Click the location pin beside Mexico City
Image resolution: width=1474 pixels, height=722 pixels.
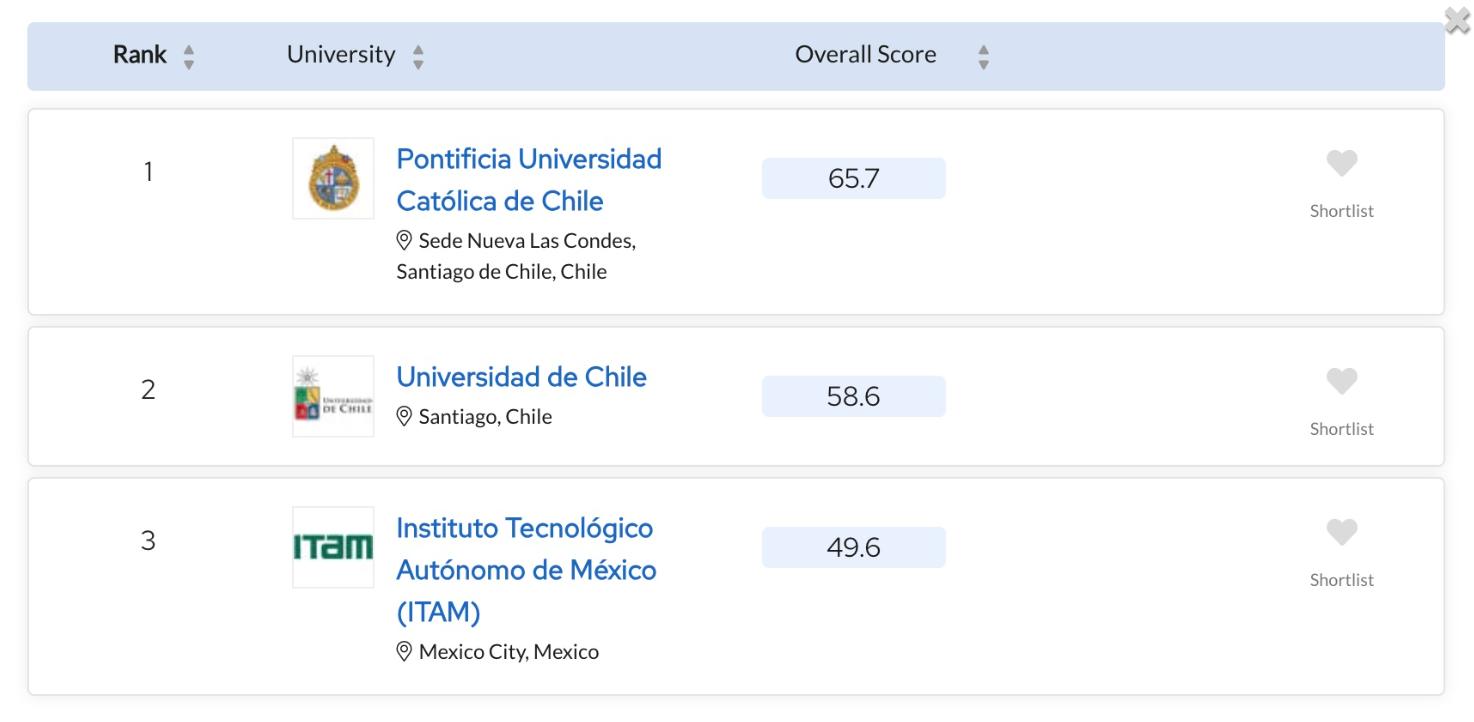[404, 651]
